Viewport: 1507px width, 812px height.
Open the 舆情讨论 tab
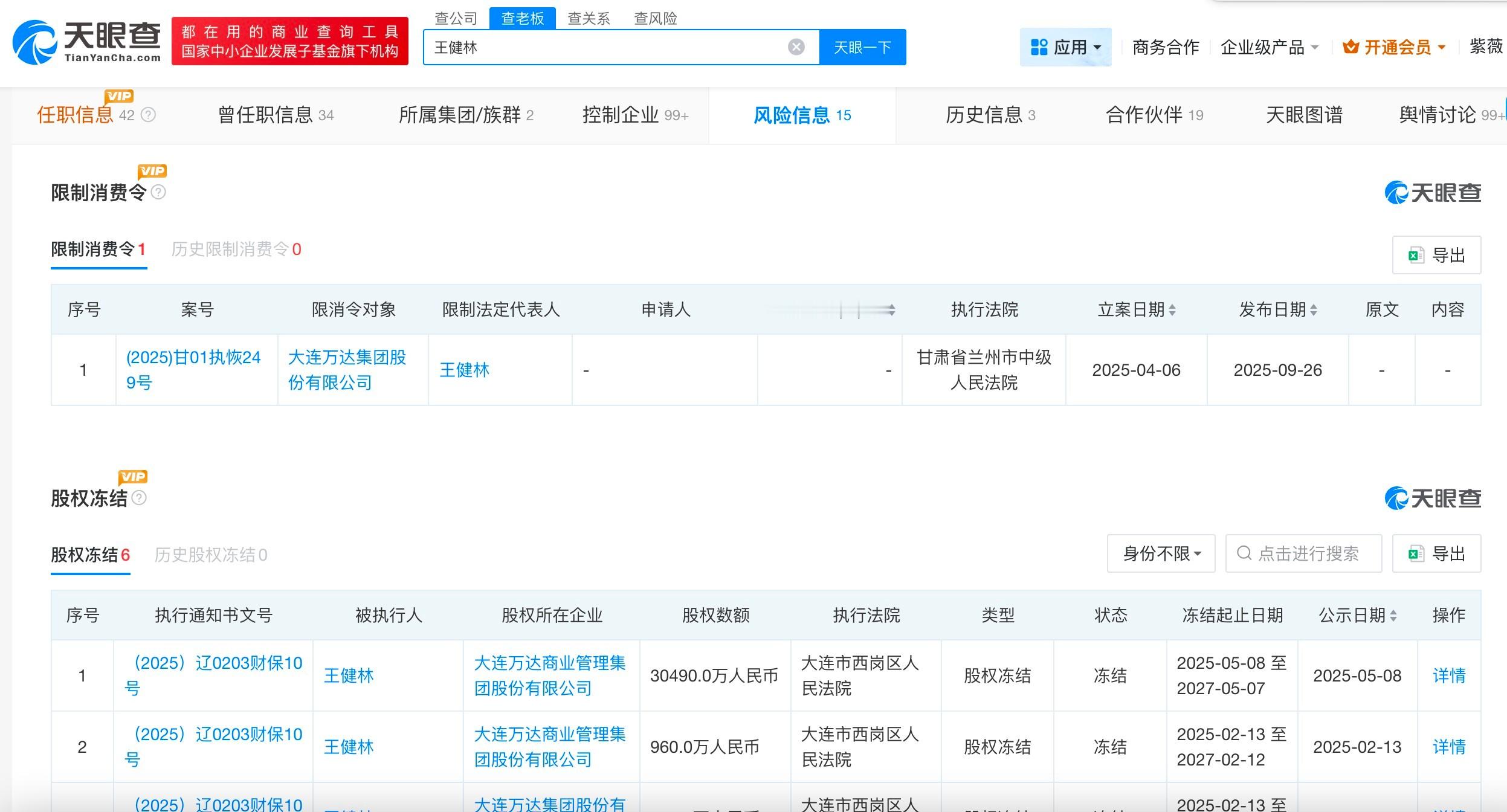1451,115
